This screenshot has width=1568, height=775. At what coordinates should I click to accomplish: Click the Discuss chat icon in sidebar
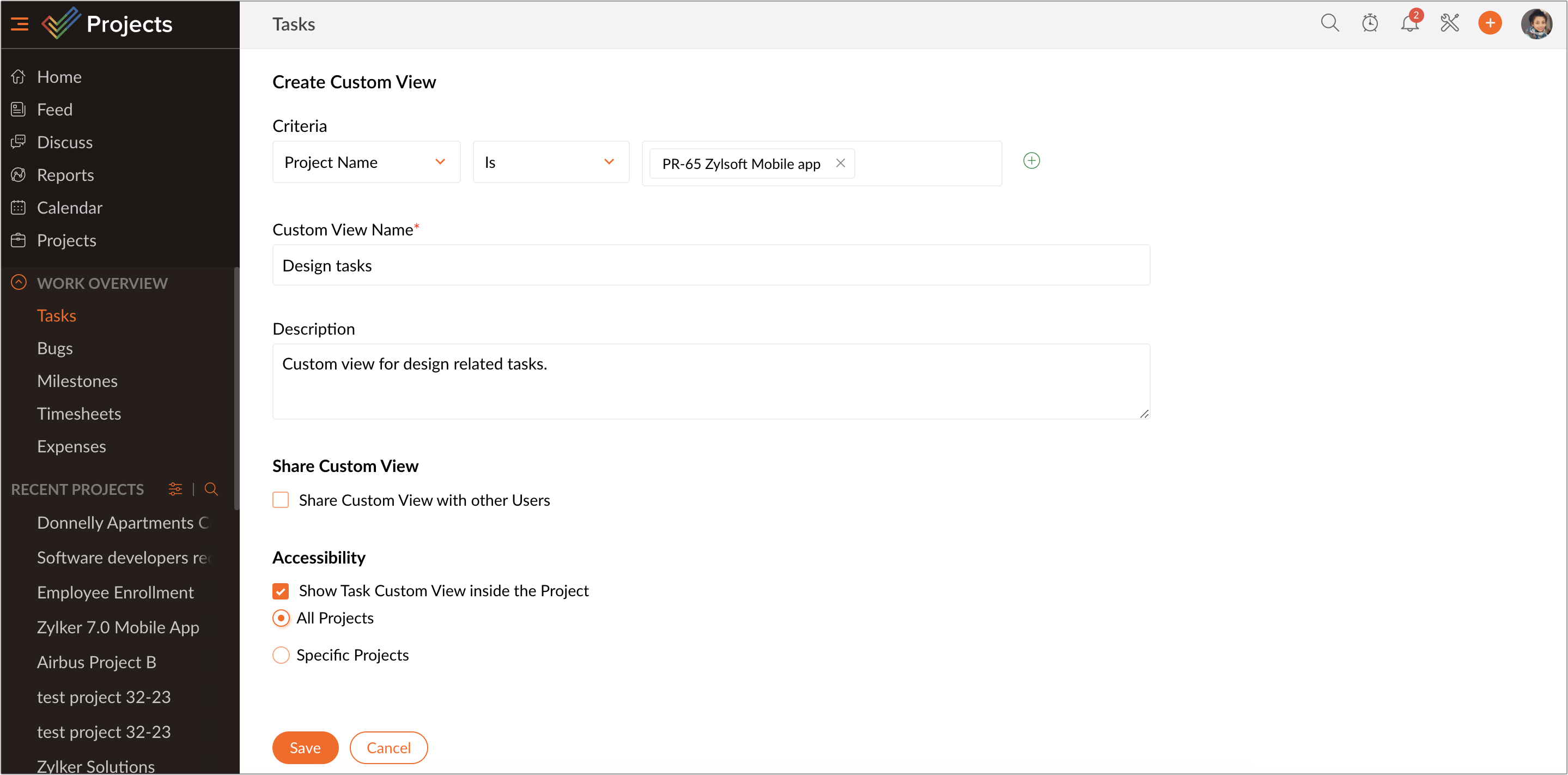(19, 142)
